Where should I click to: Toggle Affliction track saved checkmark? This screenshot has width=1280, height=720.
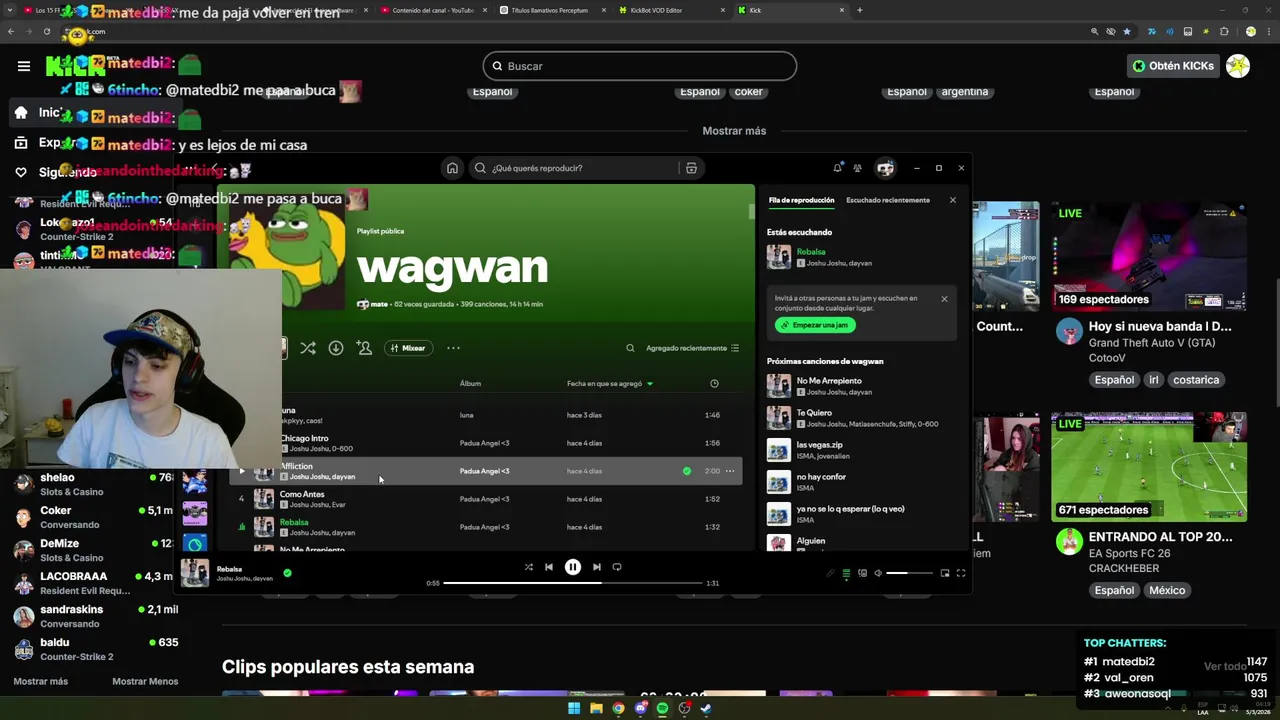(686, 471)
